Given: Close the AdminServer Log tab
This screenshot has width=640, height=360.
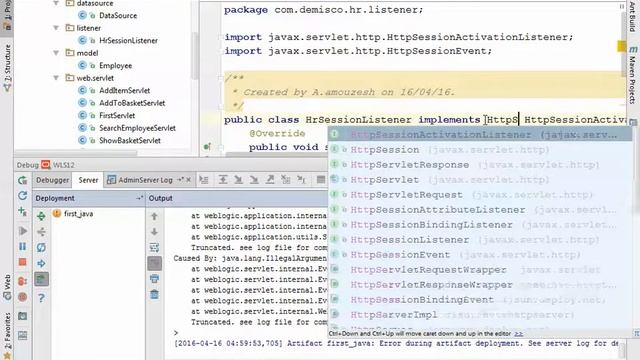Looking at the screenshot, I should pyautogui.click(x=188, y=180).
